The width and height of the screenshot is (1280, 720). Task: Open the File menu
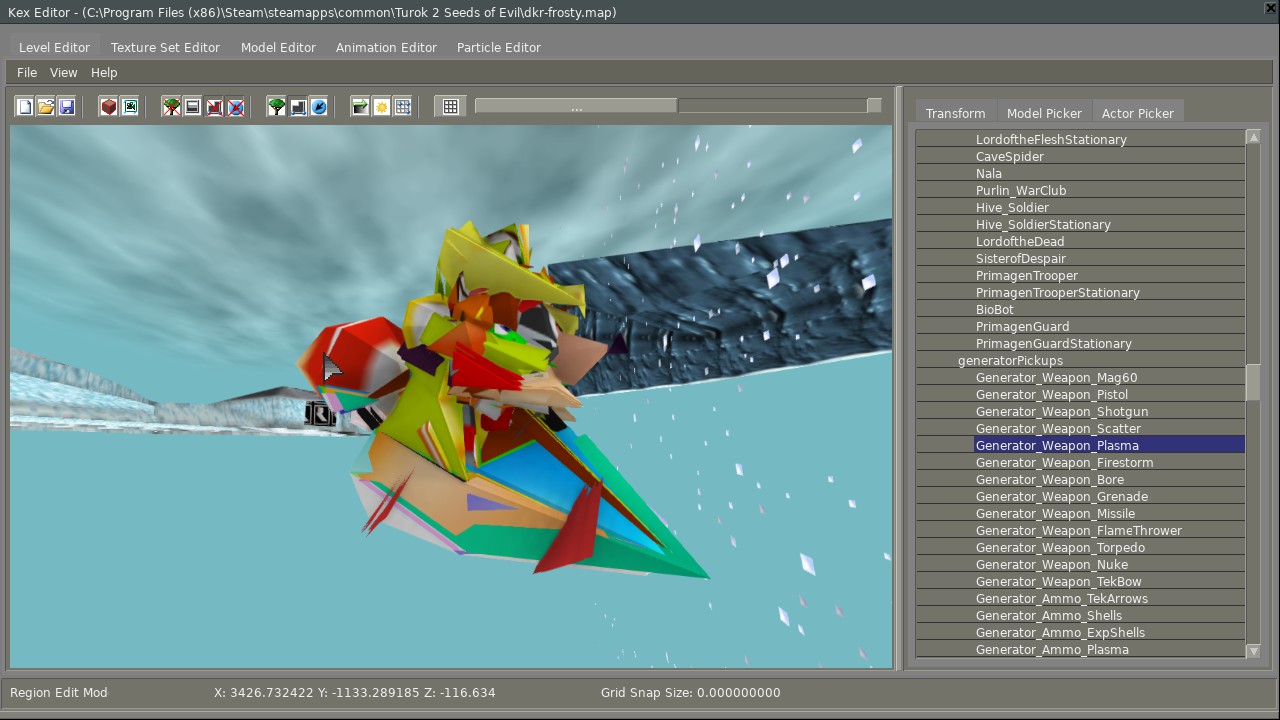[x=27, y=73]
